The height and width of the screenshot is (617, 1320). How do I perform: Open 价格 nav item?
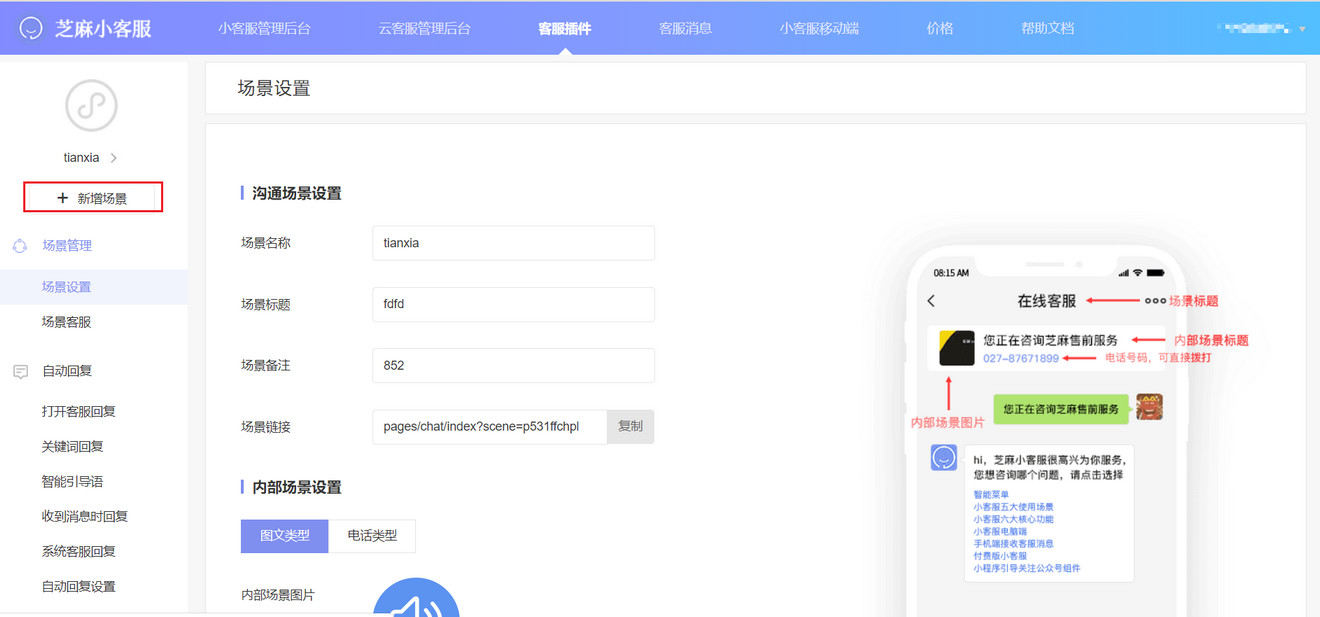coord(940,28)
